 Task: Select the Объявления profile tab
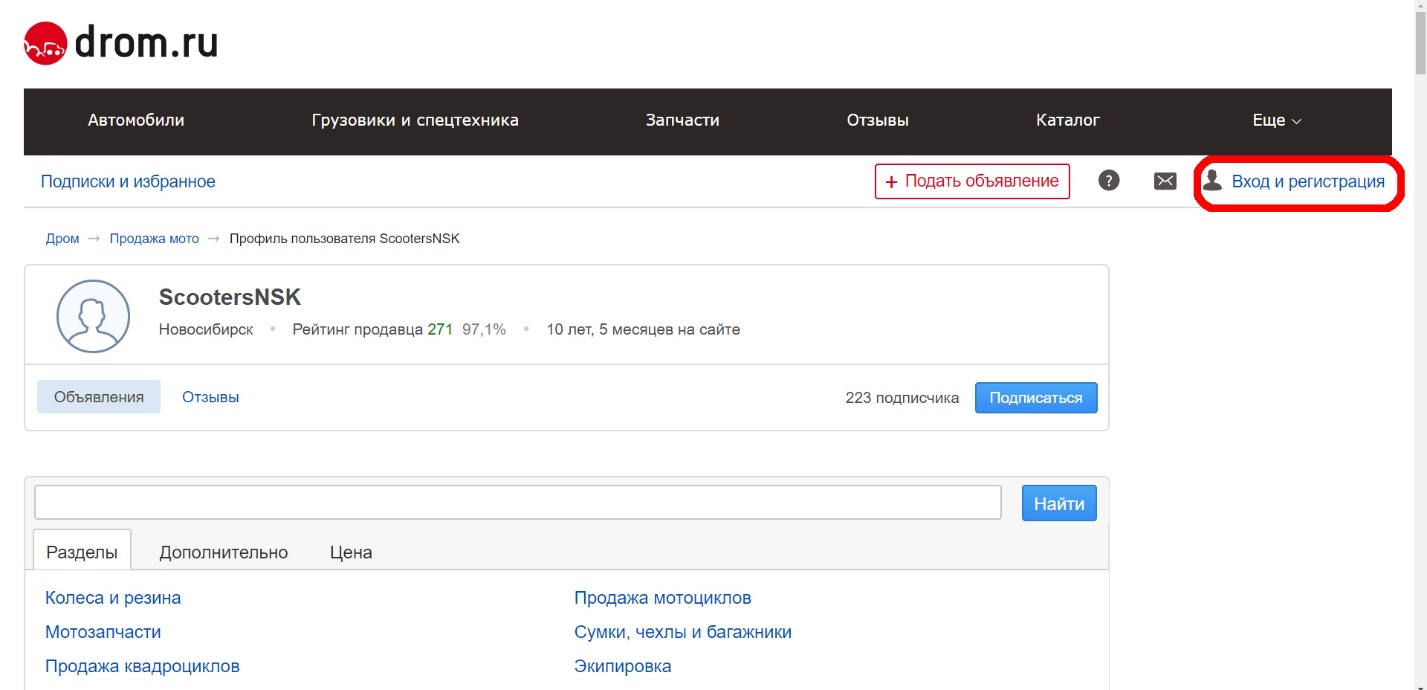click(99, 397)
